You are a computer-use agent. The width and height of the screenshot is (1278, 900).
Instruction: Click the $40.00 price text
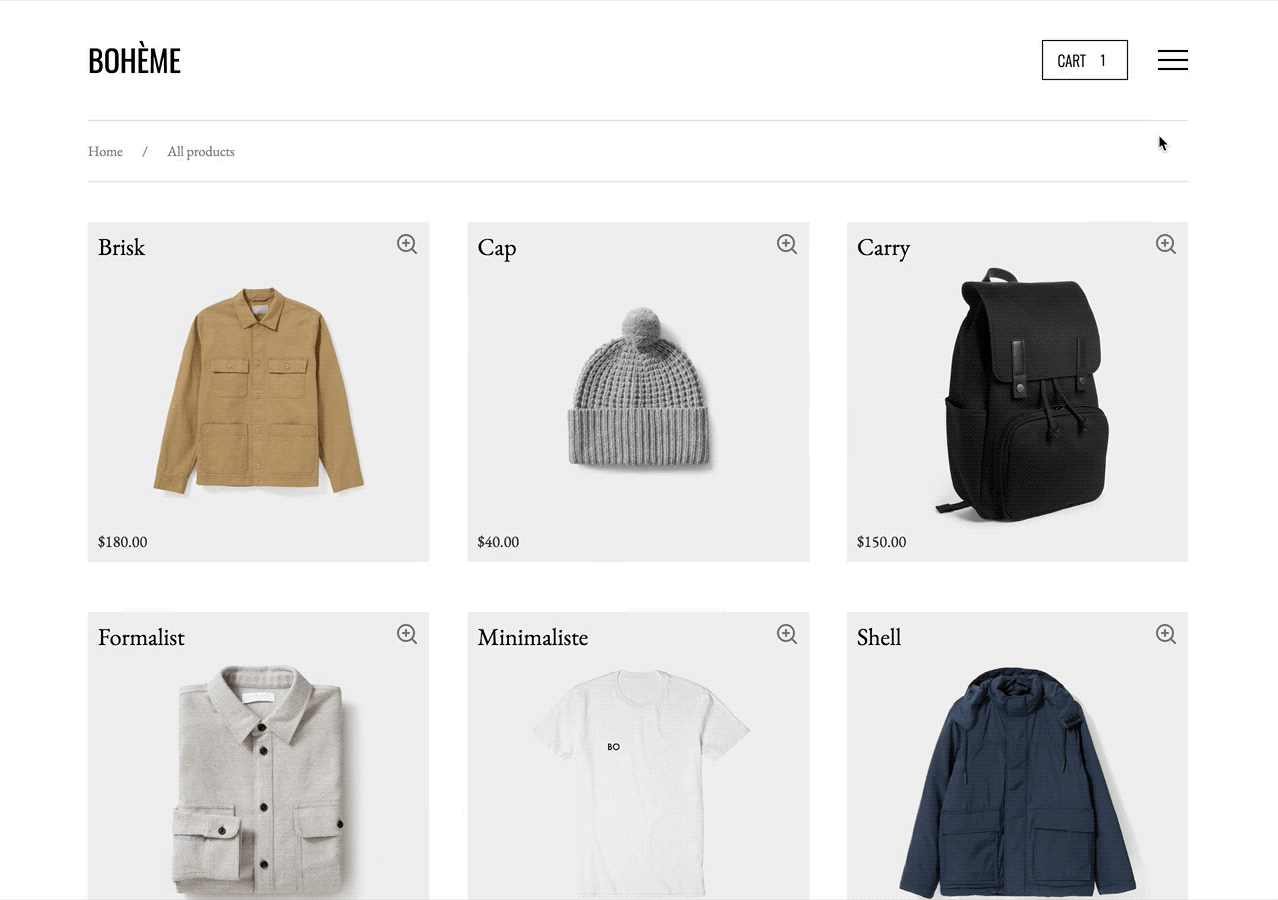click(498, 542)
